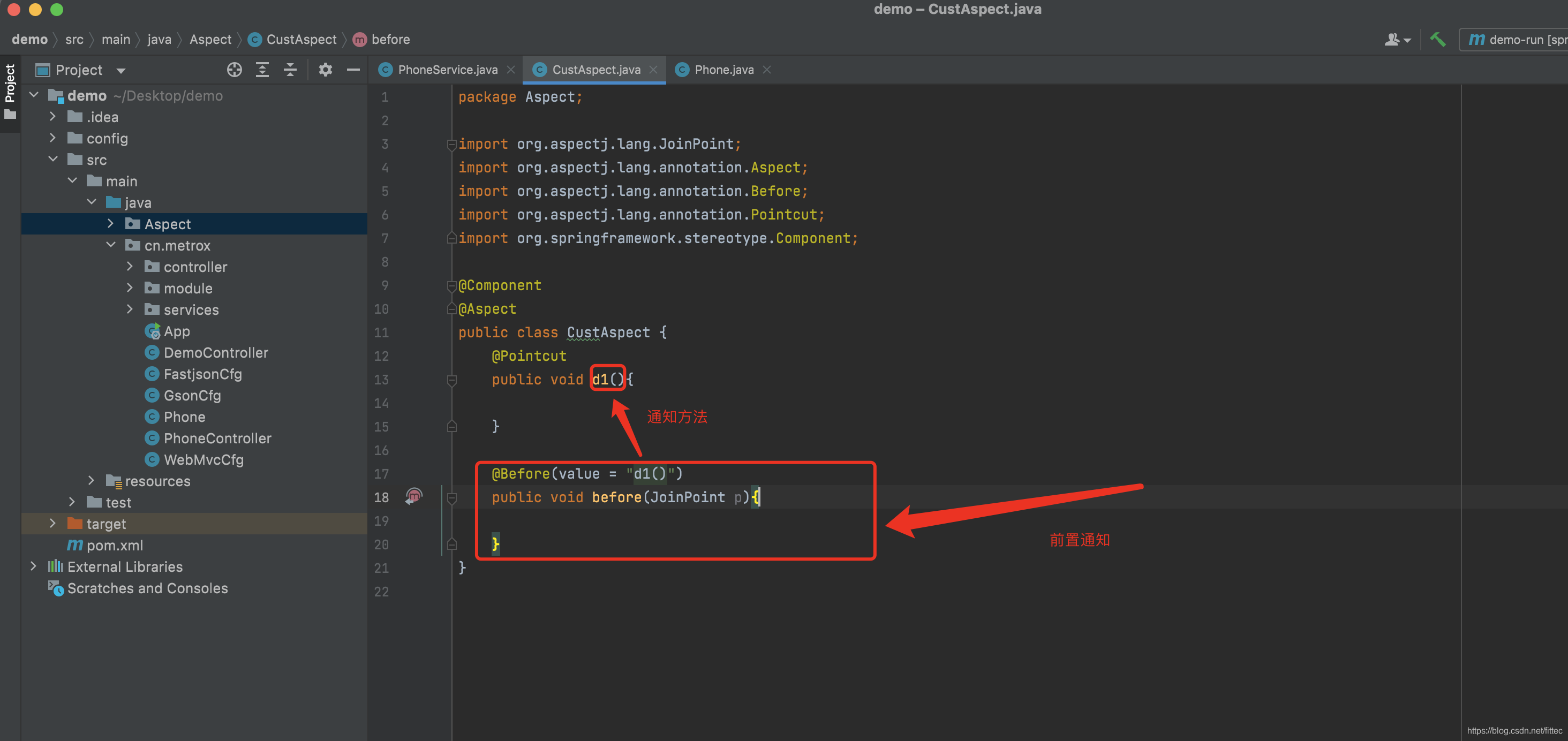Click the locate/select opened file crosshair icon
The image size is (1568, 741).
pyautogui.click(x=235, y=70)
